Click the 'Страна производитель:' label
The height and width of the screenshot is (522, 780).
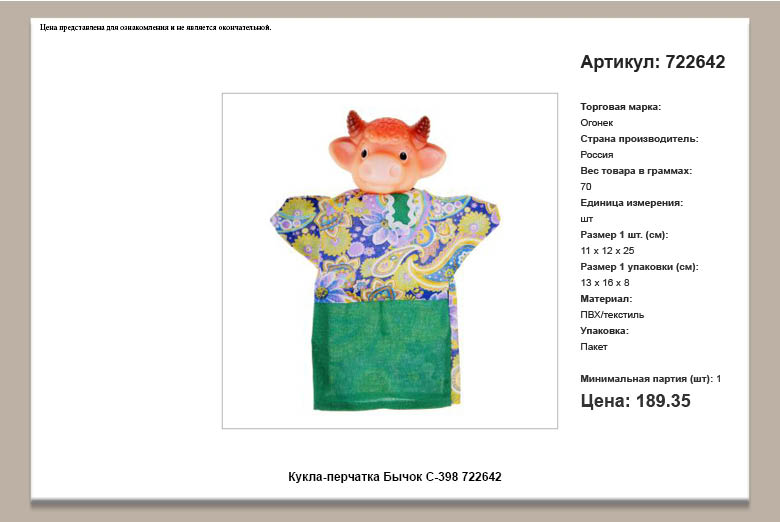639,139
